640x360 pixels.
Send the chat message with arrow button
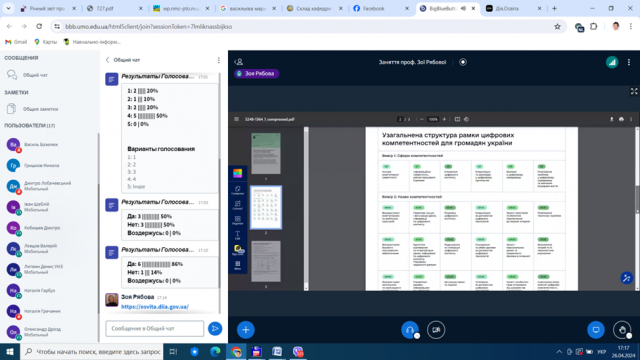[215, 329]
